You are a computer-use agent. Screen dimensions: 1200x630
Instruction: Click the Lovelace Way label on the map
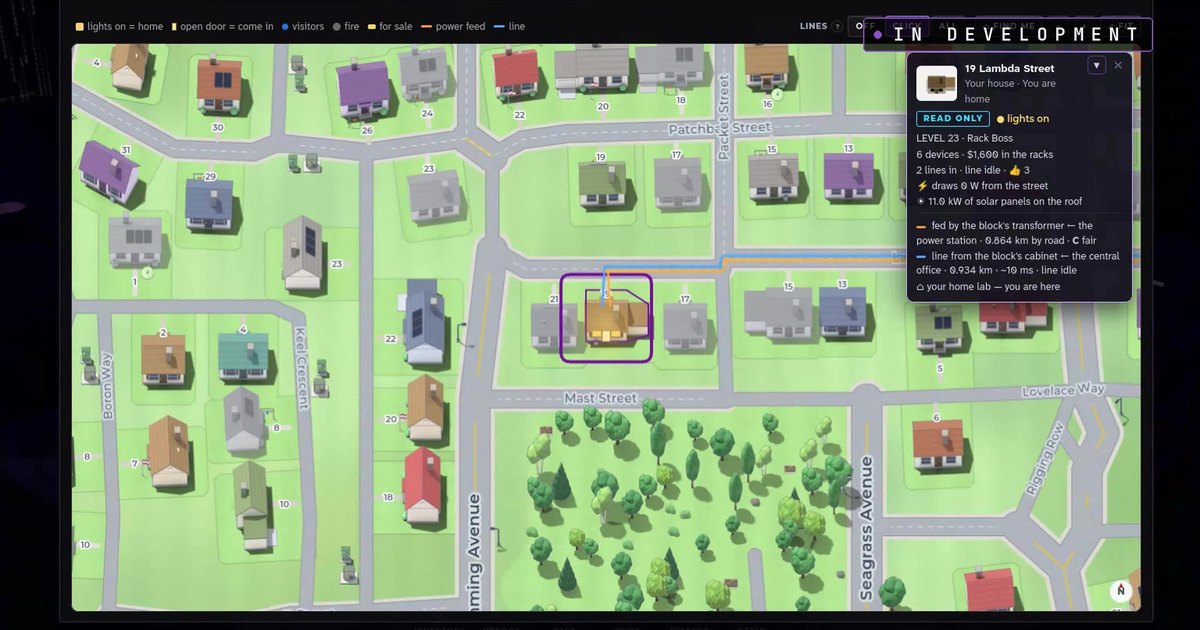[x=1062, y=389]
